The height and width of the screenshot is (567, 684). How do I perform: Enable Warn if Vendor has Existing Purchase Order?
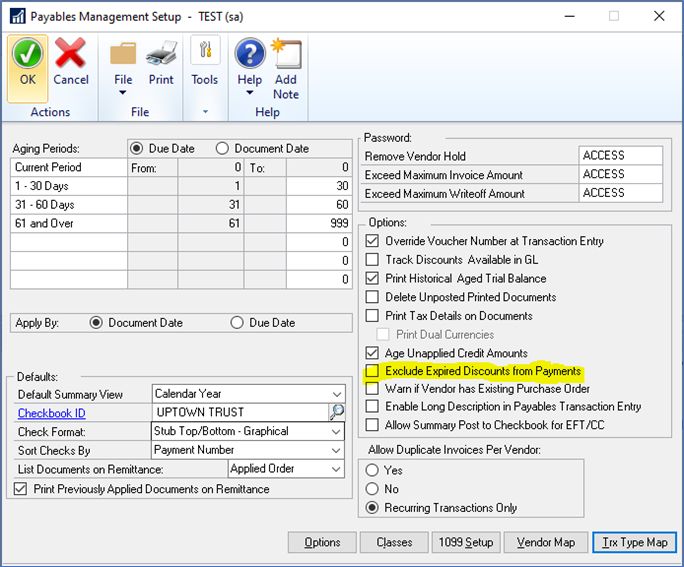tap(372, 389)
